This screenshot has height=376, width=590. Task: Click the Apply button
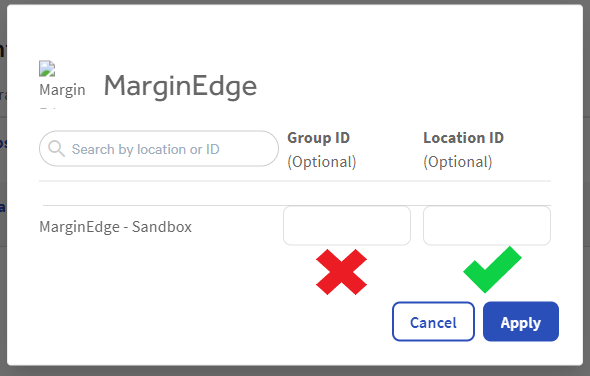(521, 321)
